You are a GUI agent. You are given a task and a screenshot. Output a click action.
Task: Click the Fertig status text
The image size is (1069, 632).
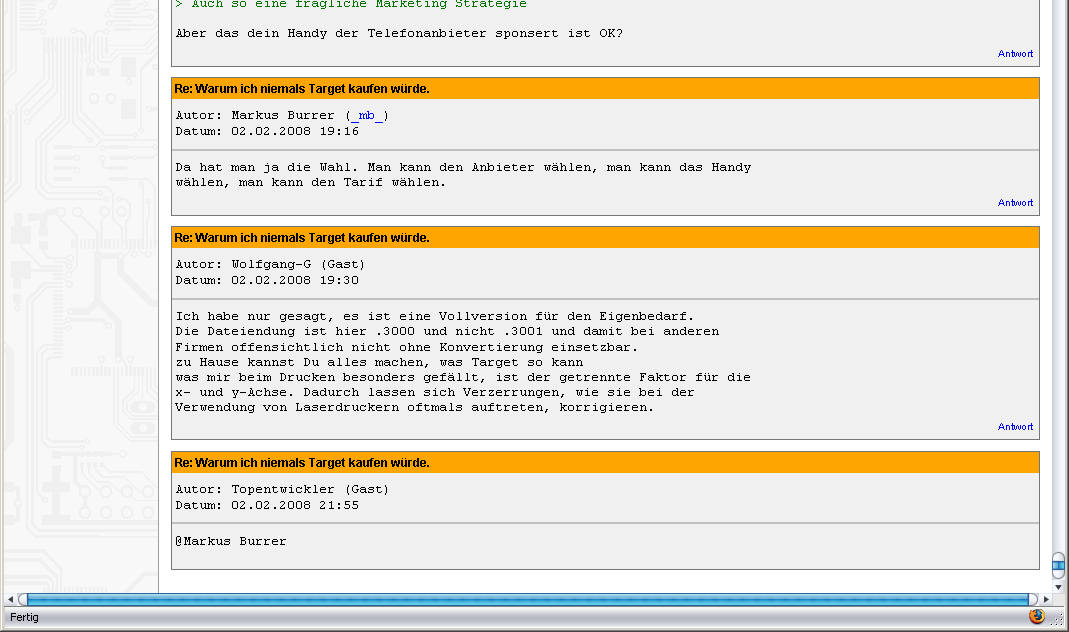pos(25,617)
